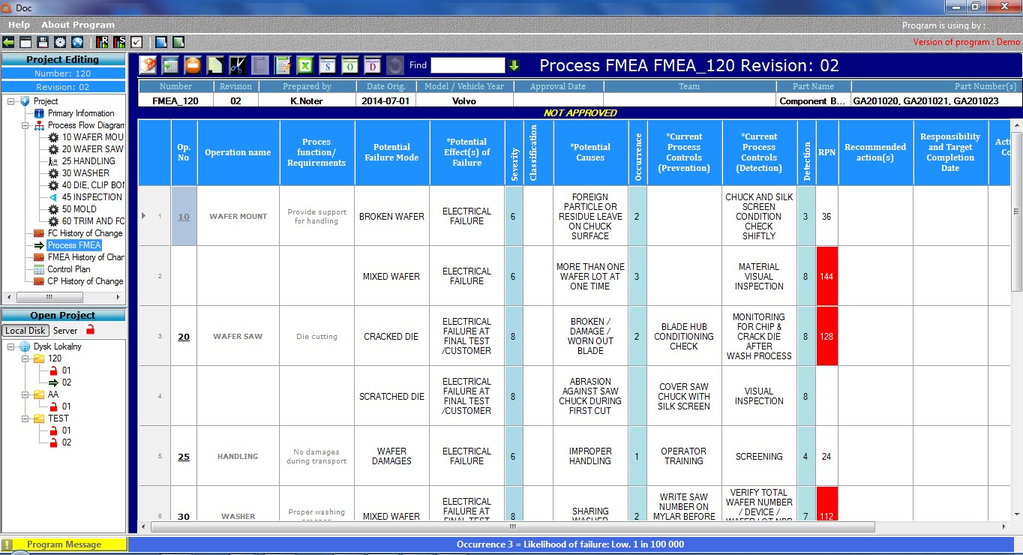The image size is (1023, 555).
Task: Click the green back arrow toolbar icon
Action: click(x=8, y=42)
